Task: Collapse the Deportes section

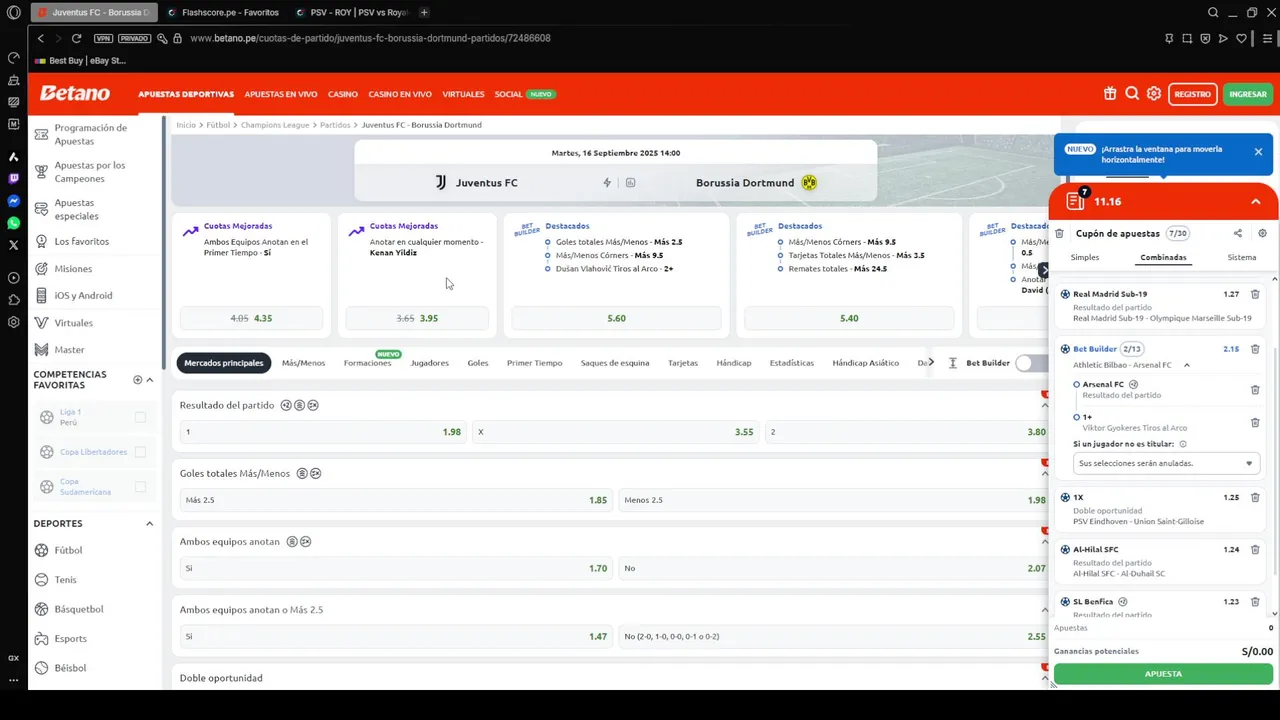Action: (150, 524)
